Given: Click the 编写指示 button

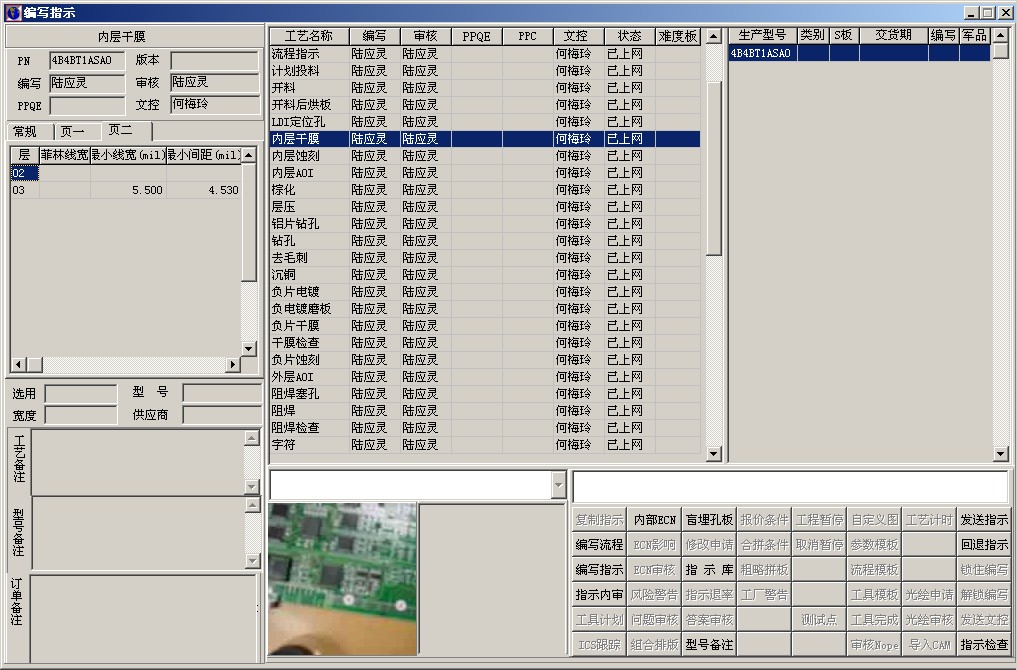Looking at the screenshot, I should 599,569.
